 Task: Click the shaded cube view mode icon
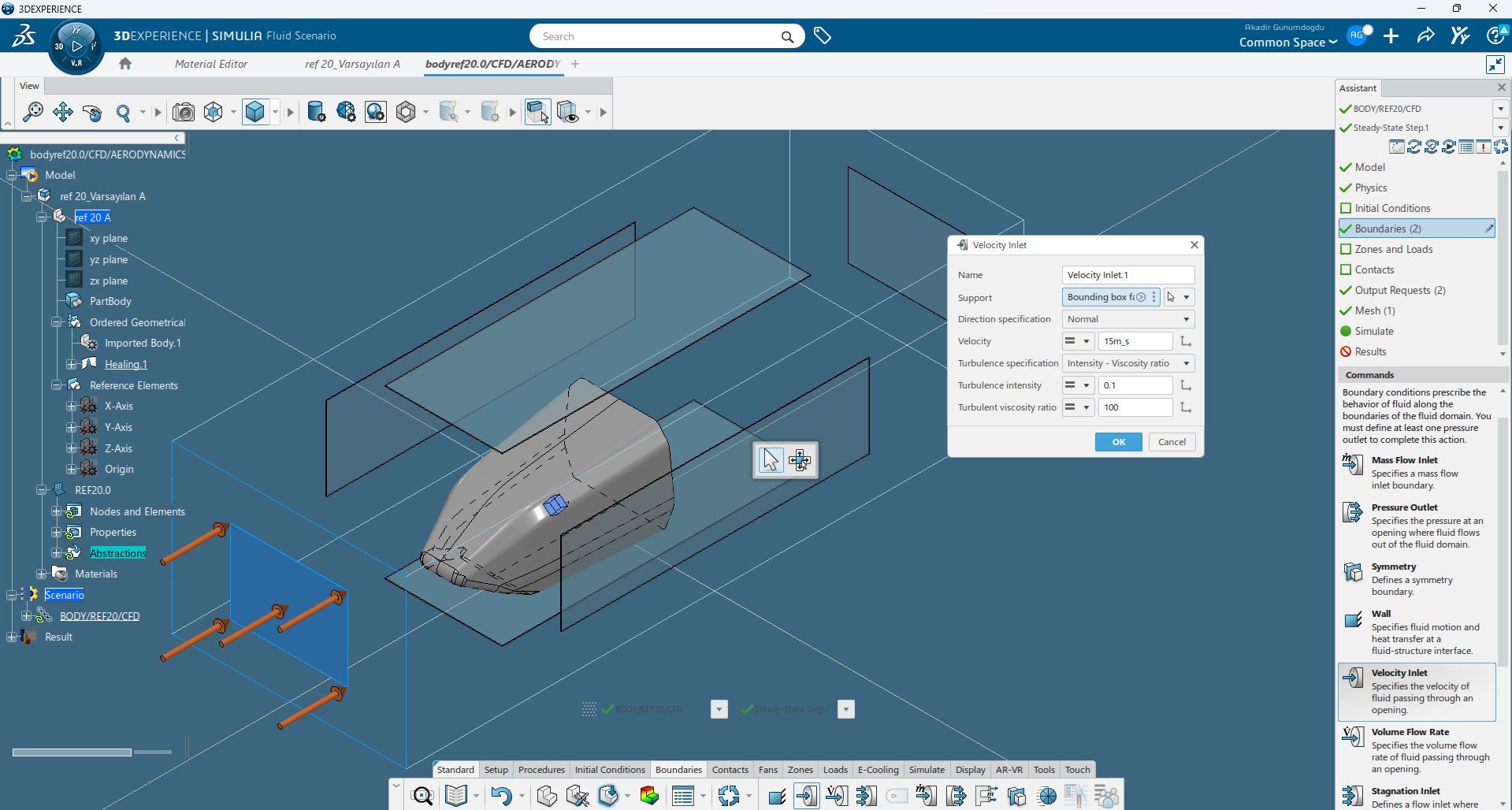click(255, 112)
